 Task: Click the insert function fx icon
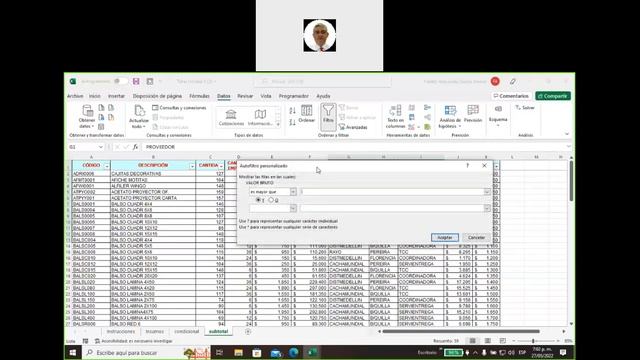click(135, 147)
